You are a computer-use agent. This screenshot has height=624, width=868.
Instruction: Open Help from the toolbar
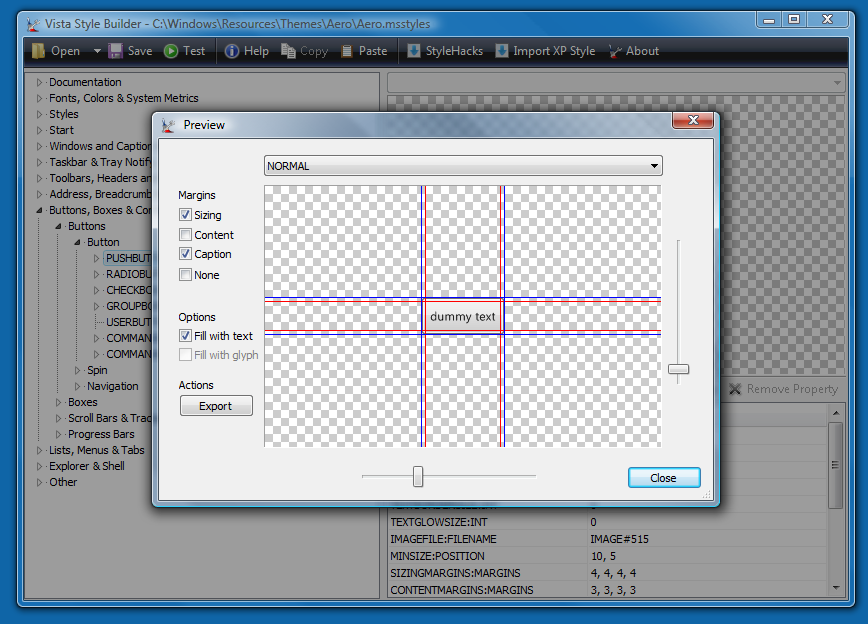pos(232,51)
